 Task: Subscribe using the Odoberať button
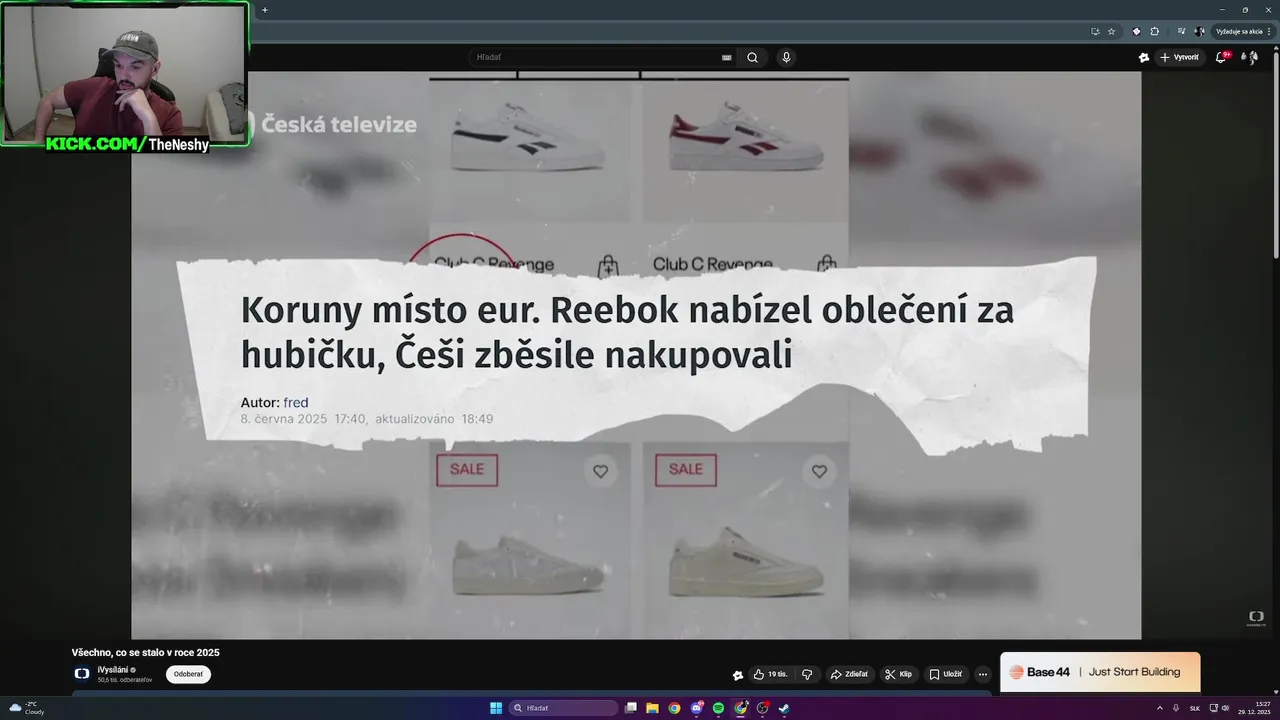pyautogui.click(x=188, y=674)
